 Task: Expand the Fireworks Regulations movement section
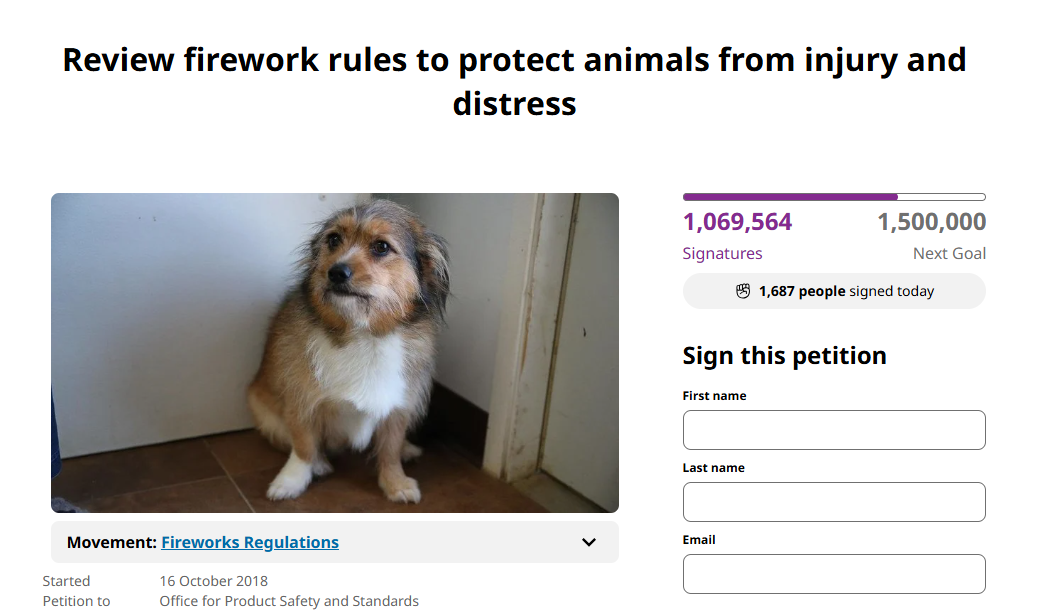click(x=588, y=542)
